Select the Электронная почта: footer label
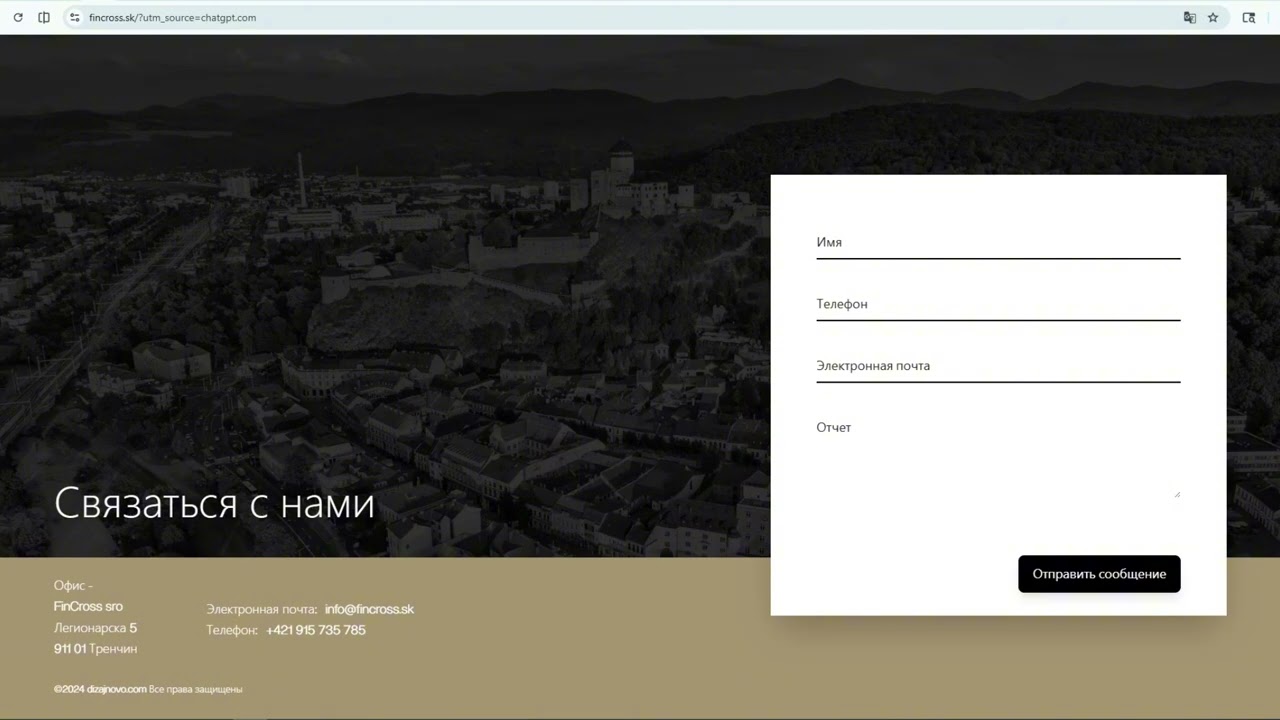 (x=262, y=609)
